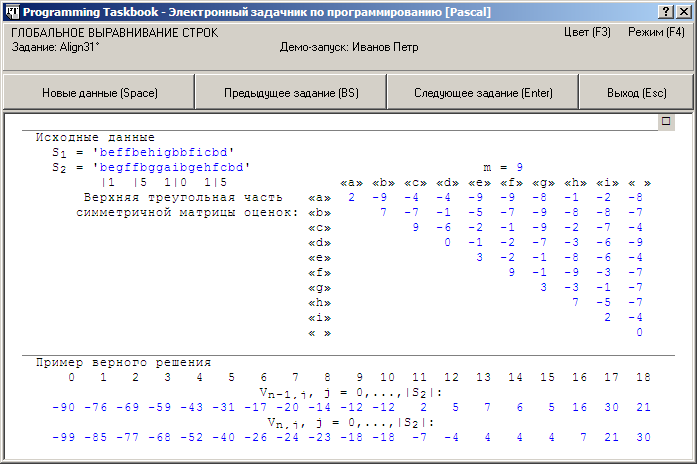Click the Programming Taskbook title bar icon
The width and height of the screenshot is (697, 464).
(10, 10)
